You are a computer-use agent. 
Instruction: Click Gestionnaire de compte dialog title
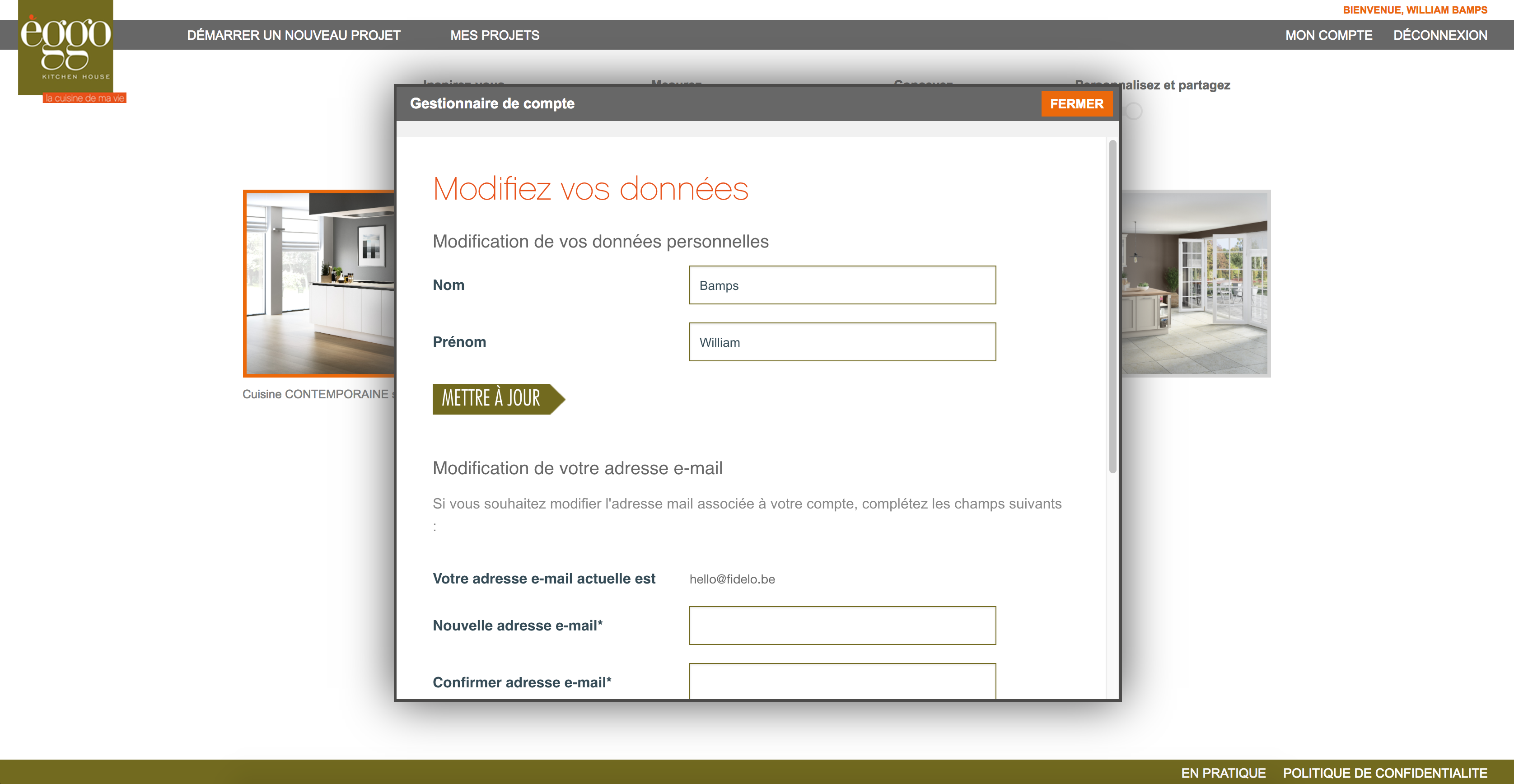(x=492, y=103)
